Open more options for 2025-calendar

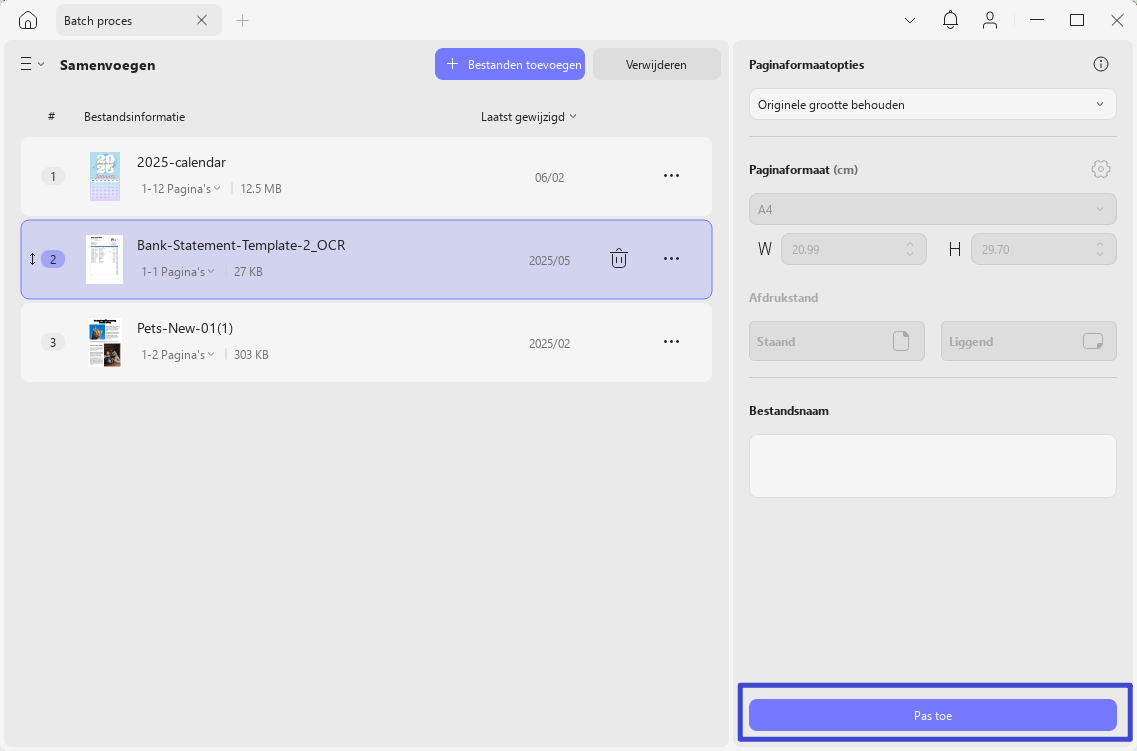coord(671,175)
